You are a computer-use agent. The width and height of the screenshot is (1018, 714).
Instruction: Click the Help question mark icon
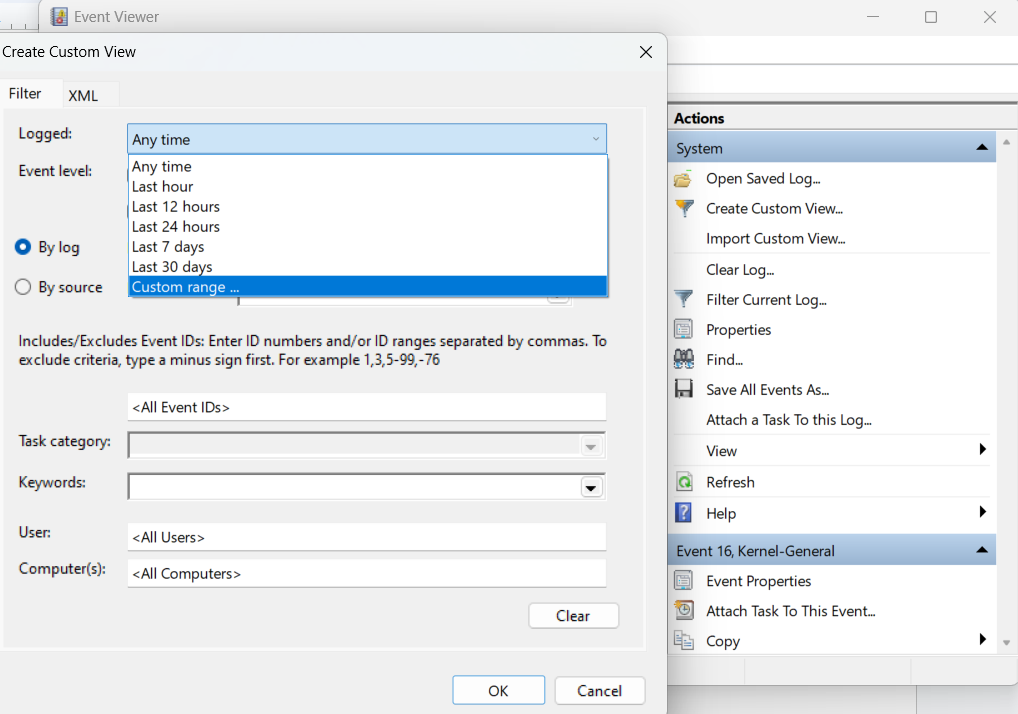pos(683,513)
